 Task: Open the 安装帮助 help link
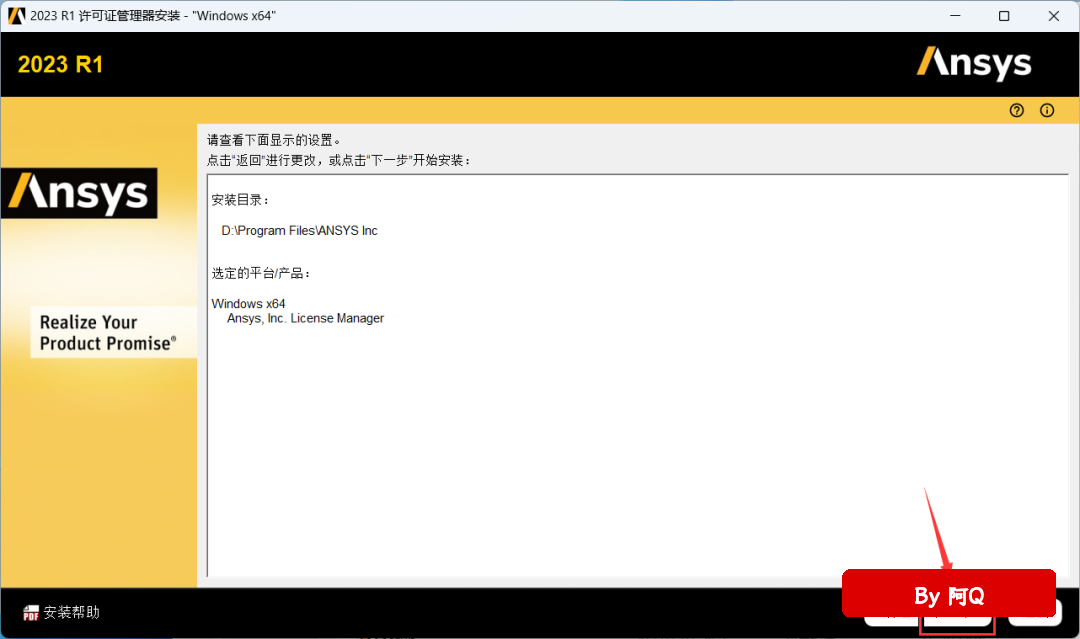(x=71, y=612)
